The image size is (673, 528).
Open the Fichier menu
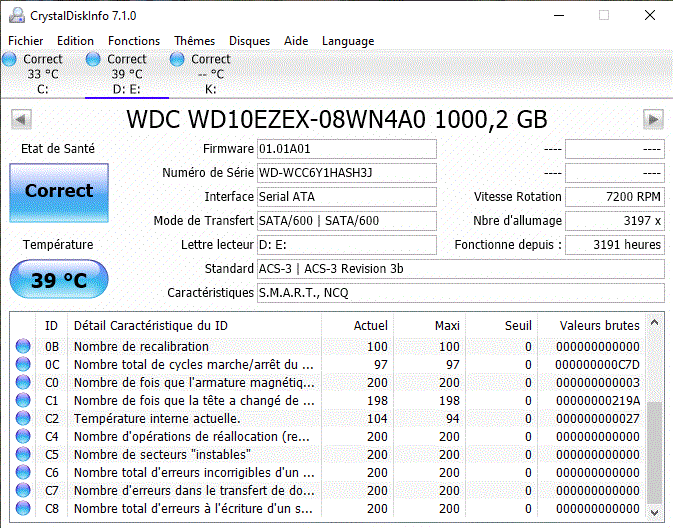click(26, 41)
